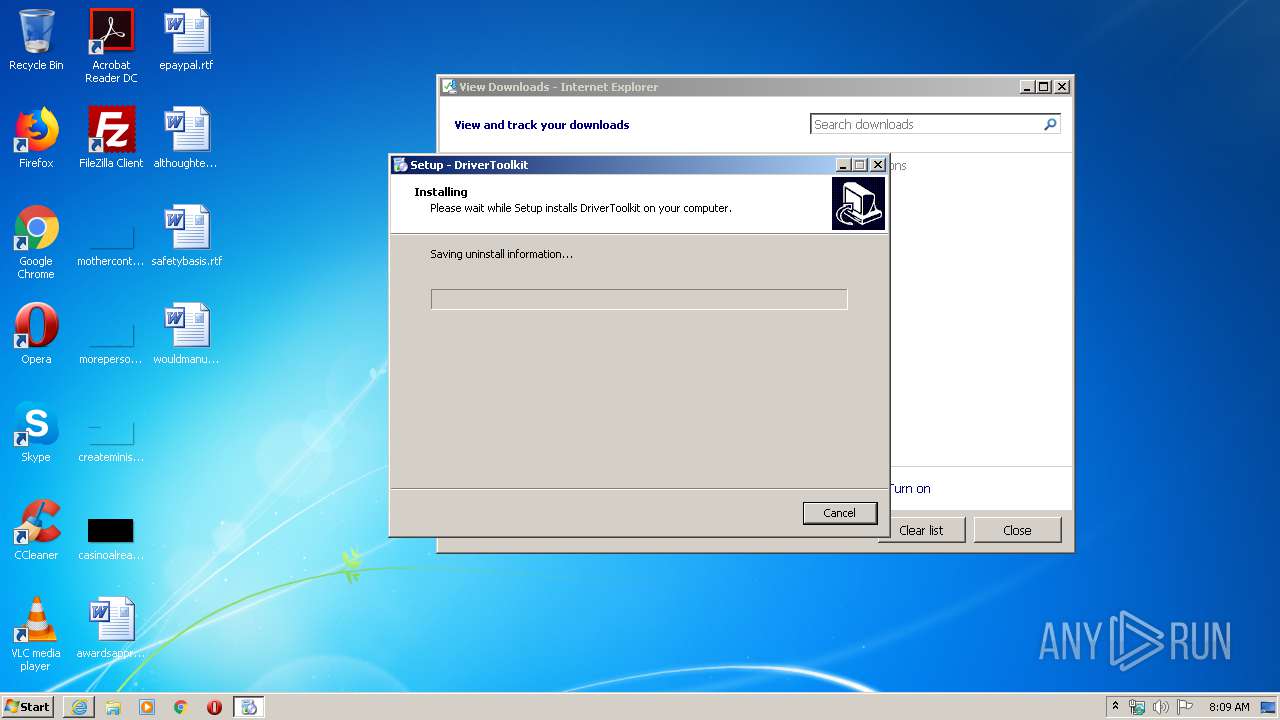Click the installation progress bar
The width and height of the screenshot is (1280, 720).
639,299
